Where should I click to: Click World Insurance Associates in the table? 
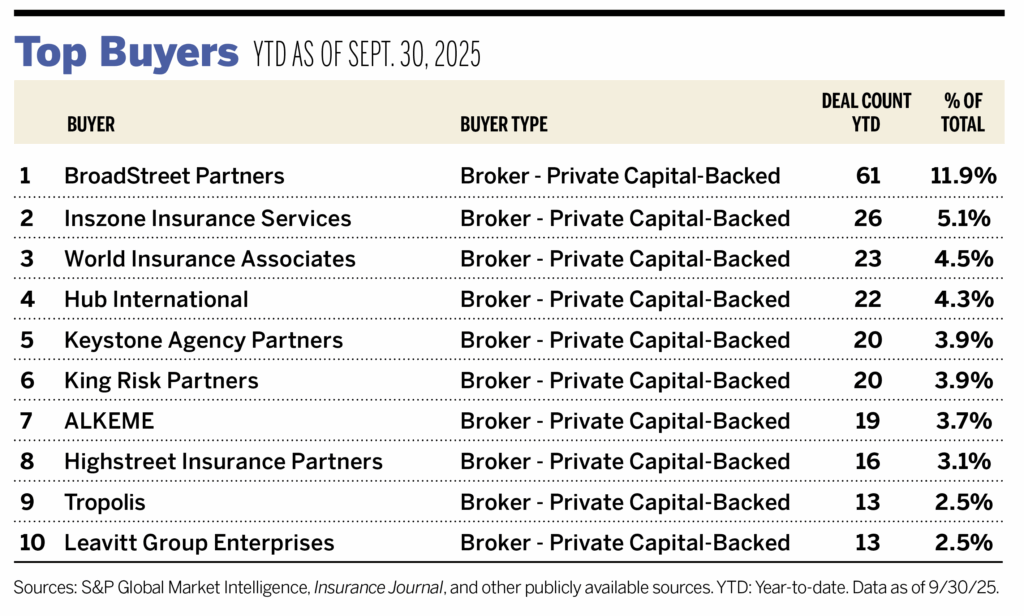pos(209,258)
